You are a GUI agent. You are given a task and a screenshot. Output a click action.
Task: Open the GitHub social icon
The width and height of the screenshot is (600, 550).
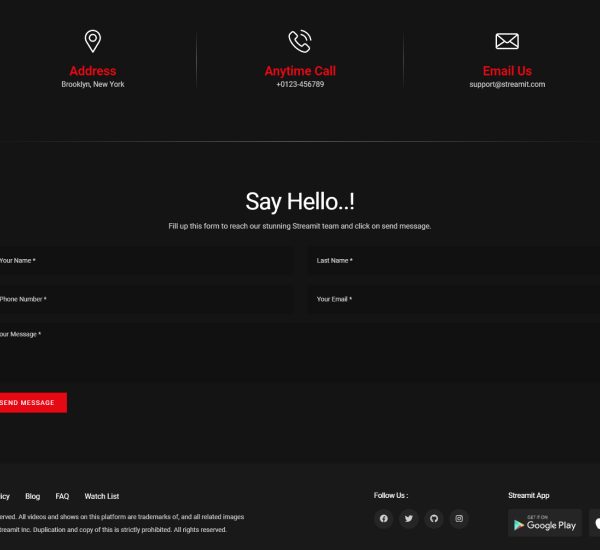(x=433, y=518)
